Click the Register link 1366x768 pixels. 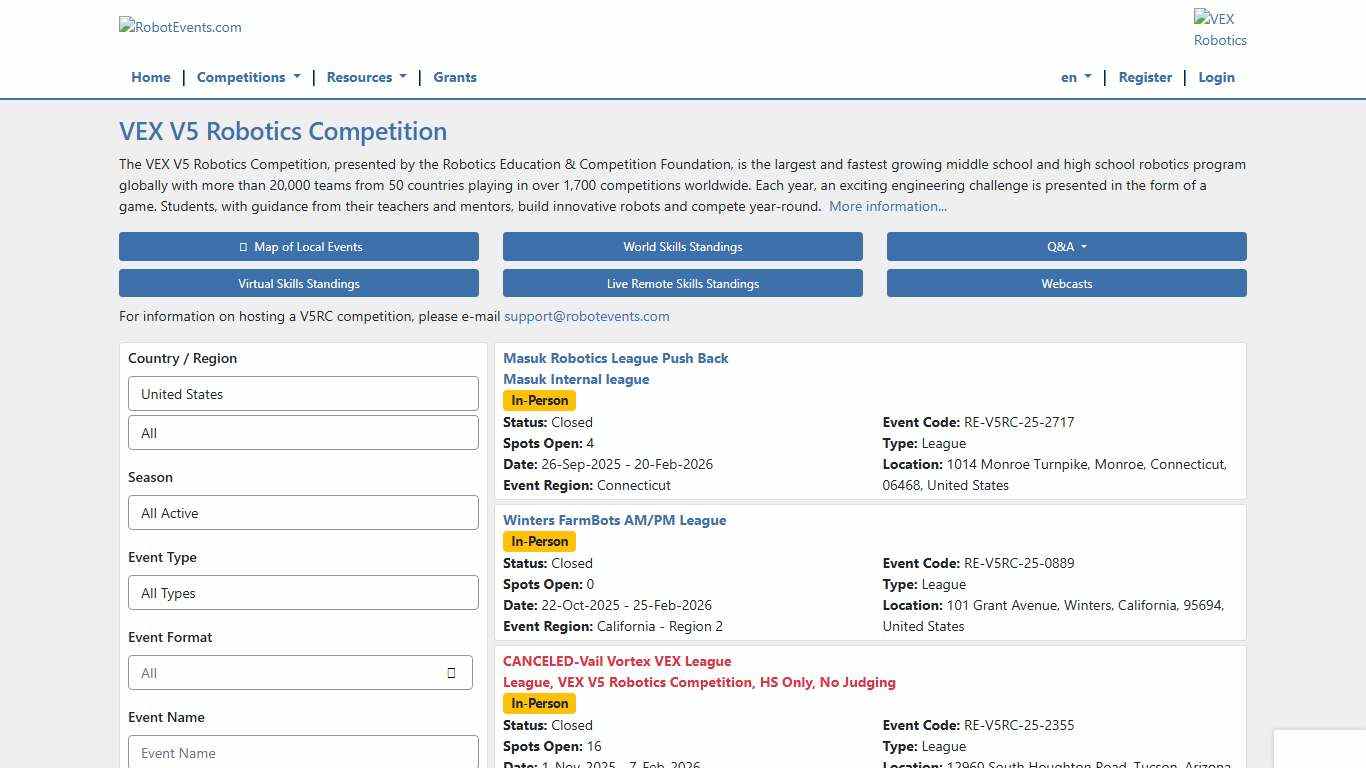[1145, 77]
